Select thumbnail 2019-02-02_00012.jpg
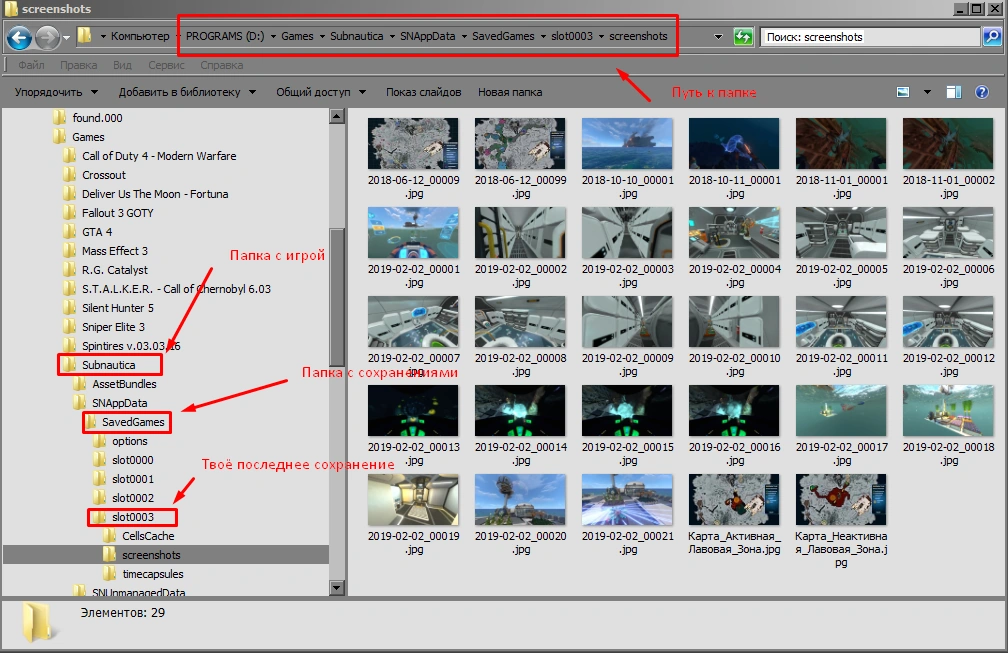Image resolution: width=1008 pixels, height=653 pixels. [948, 322]
